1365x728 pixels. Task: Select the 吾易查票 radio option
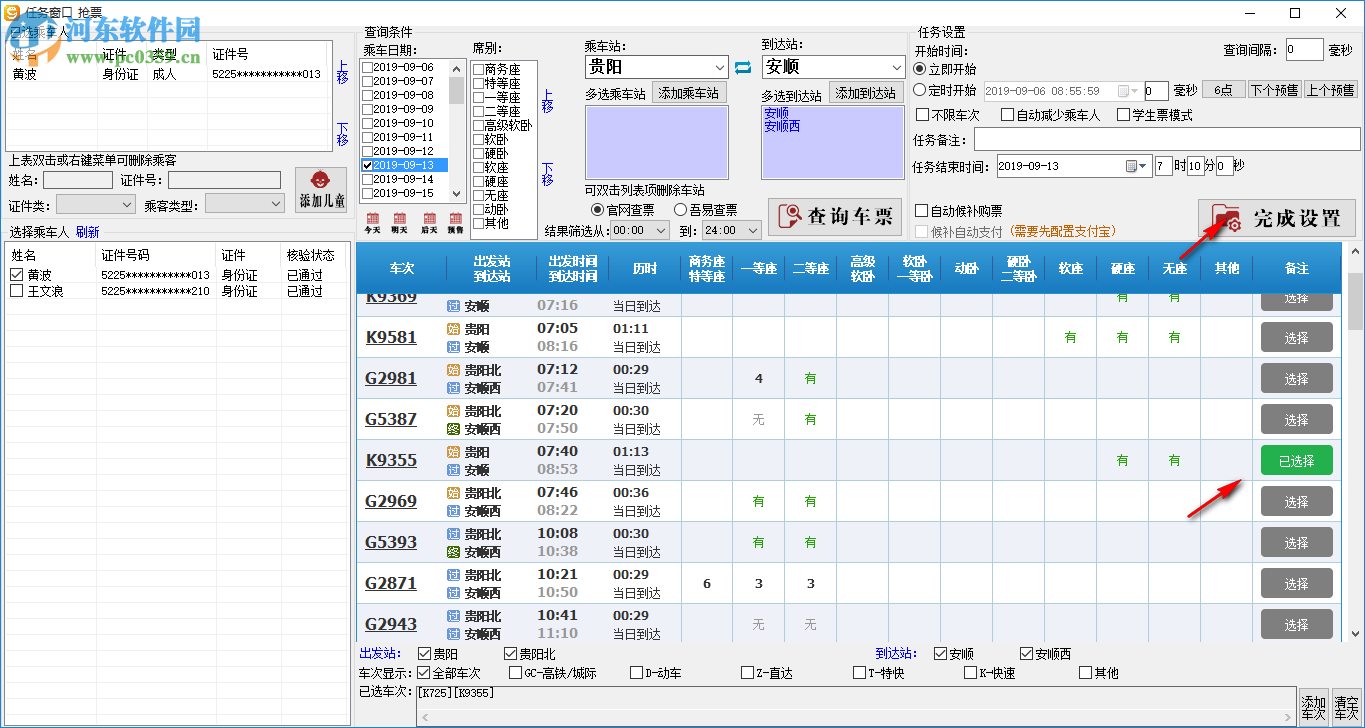pos(680,210)
